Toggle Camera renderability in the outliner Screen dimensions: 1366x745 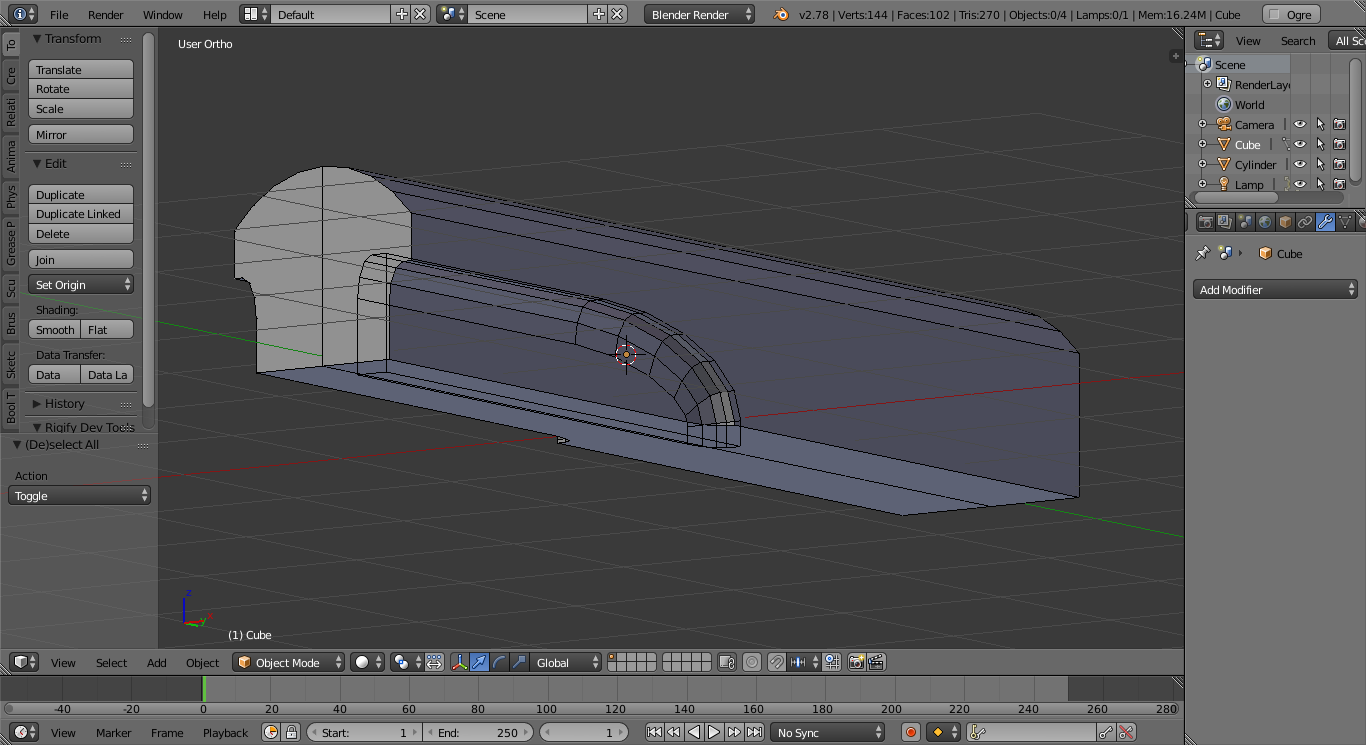coord(1339,125)
